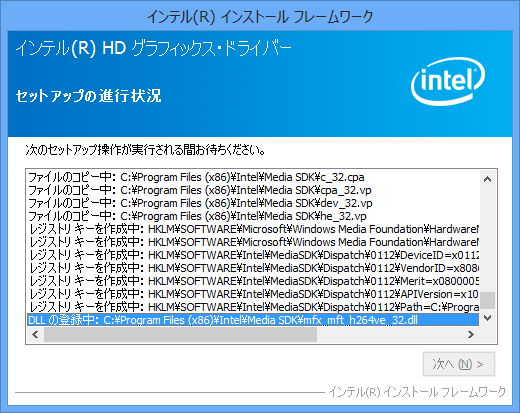Click the log list scroll up arrow
The height and width of the screenshot is (413, 520).
click(x=487, y=179)
